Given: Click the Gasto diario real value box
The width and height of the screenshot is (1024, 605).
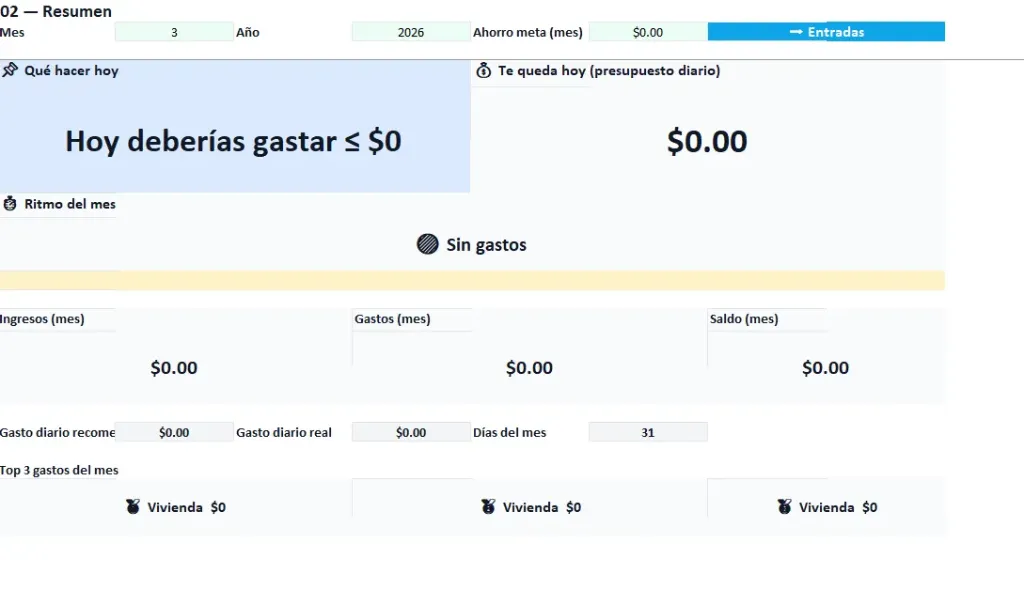Looking at the screenshot, I should pyautogui.click(x=410, y=432).
